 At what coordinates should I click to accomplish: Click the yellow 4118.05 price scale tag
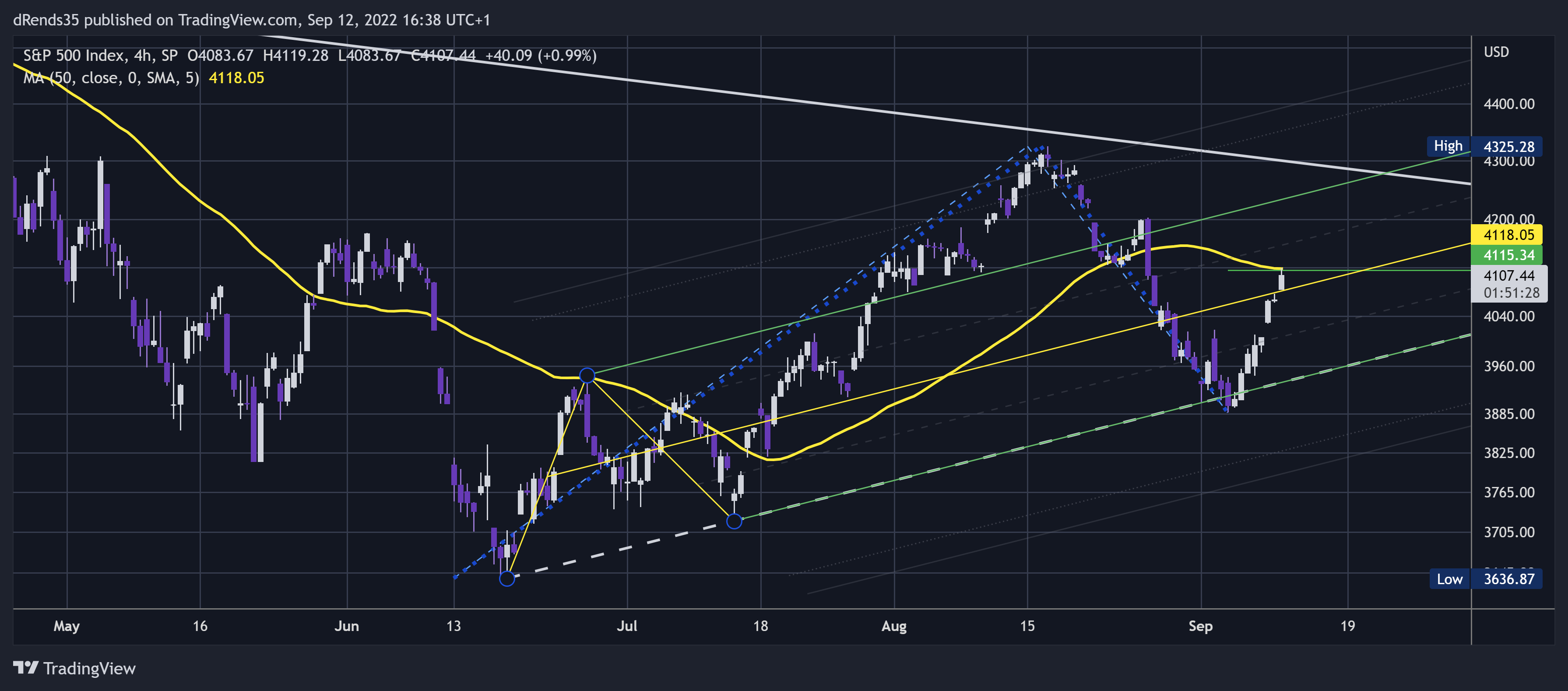[1508, 234]
